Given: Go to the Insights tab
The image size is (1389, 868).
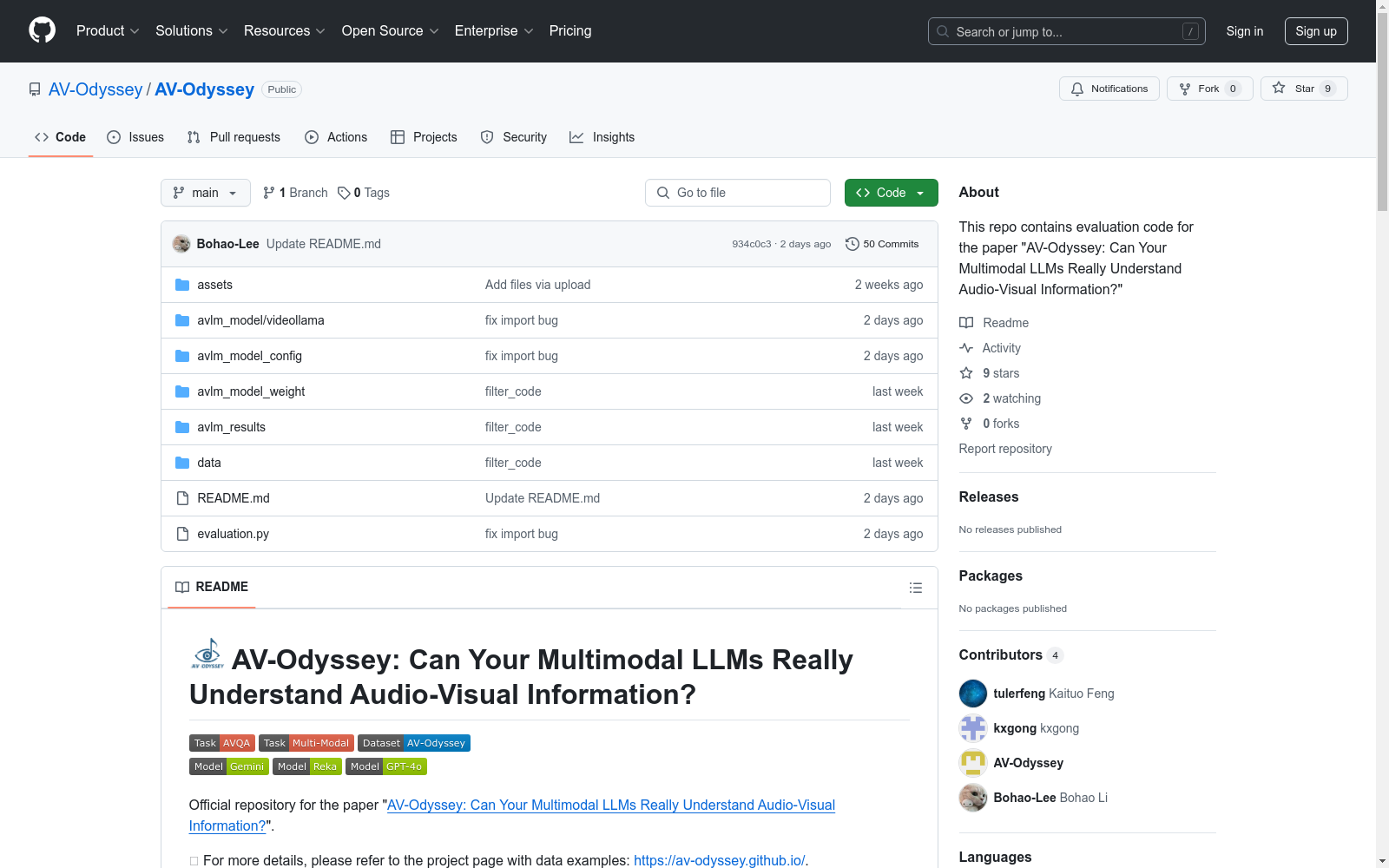Looking at the screenshot, I should click(x=602, y=137).
